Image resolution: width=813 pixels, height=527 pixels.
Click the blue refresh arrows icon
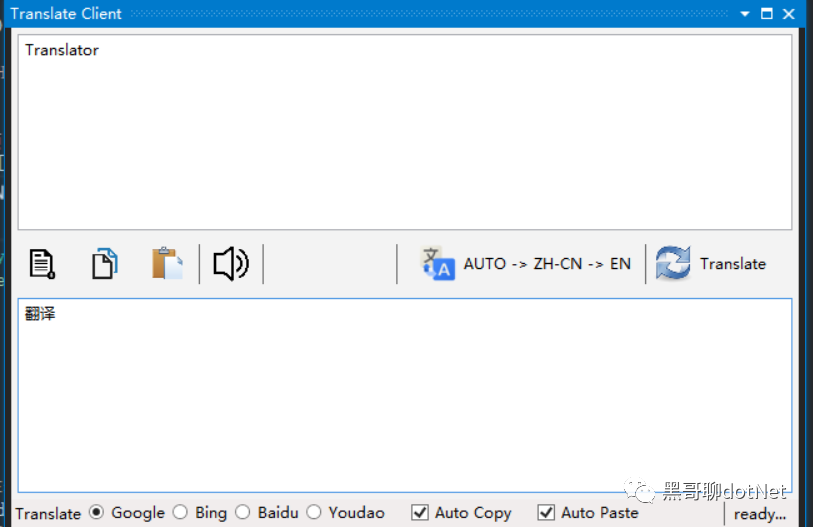(x=672, y=263)
